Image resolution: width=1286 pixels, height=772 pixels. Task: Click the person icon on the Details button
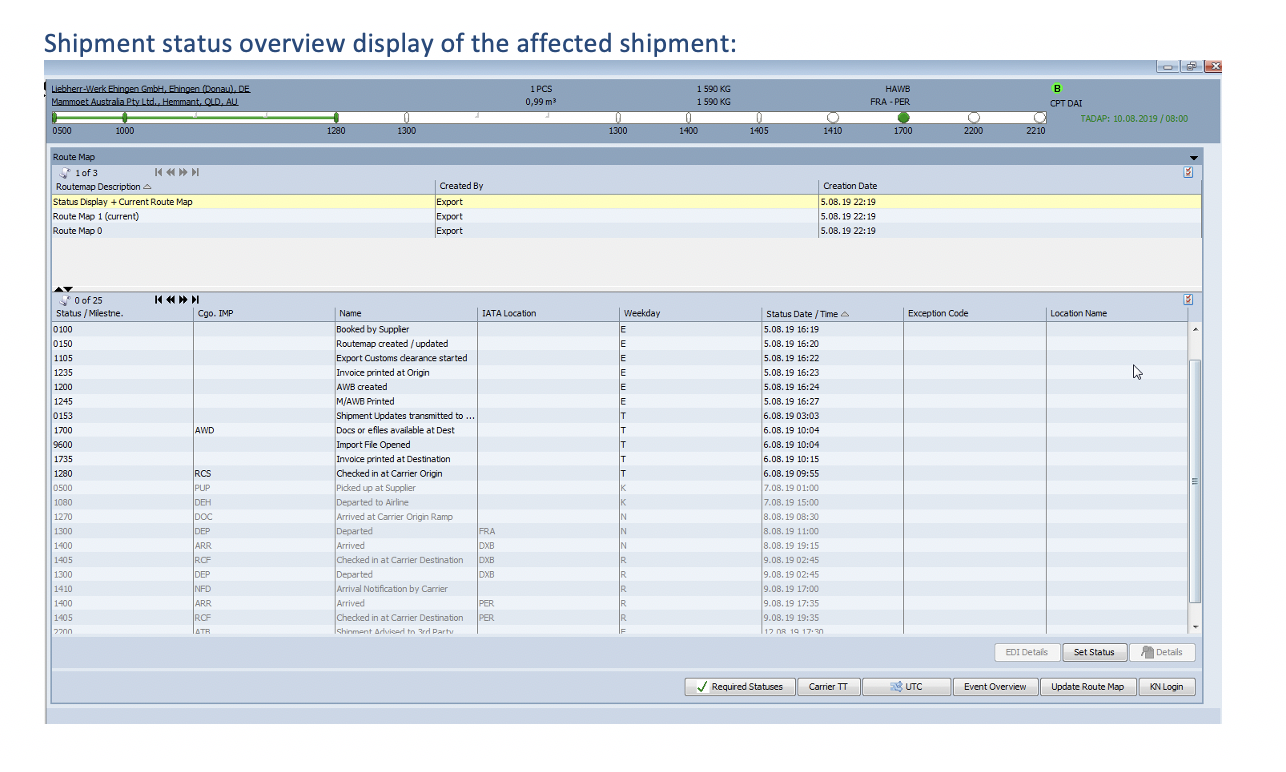click(1145, 652)
